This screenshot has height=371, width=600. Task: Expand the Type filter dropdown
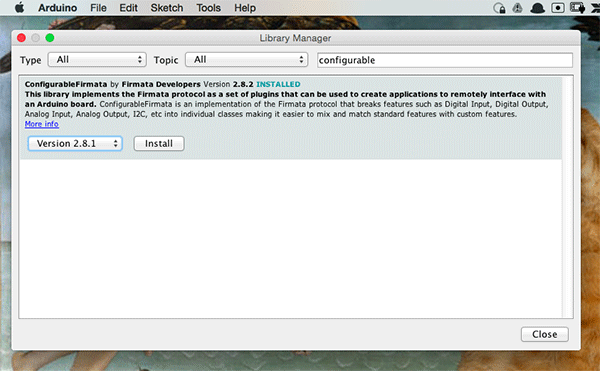[x=97, y=60]
